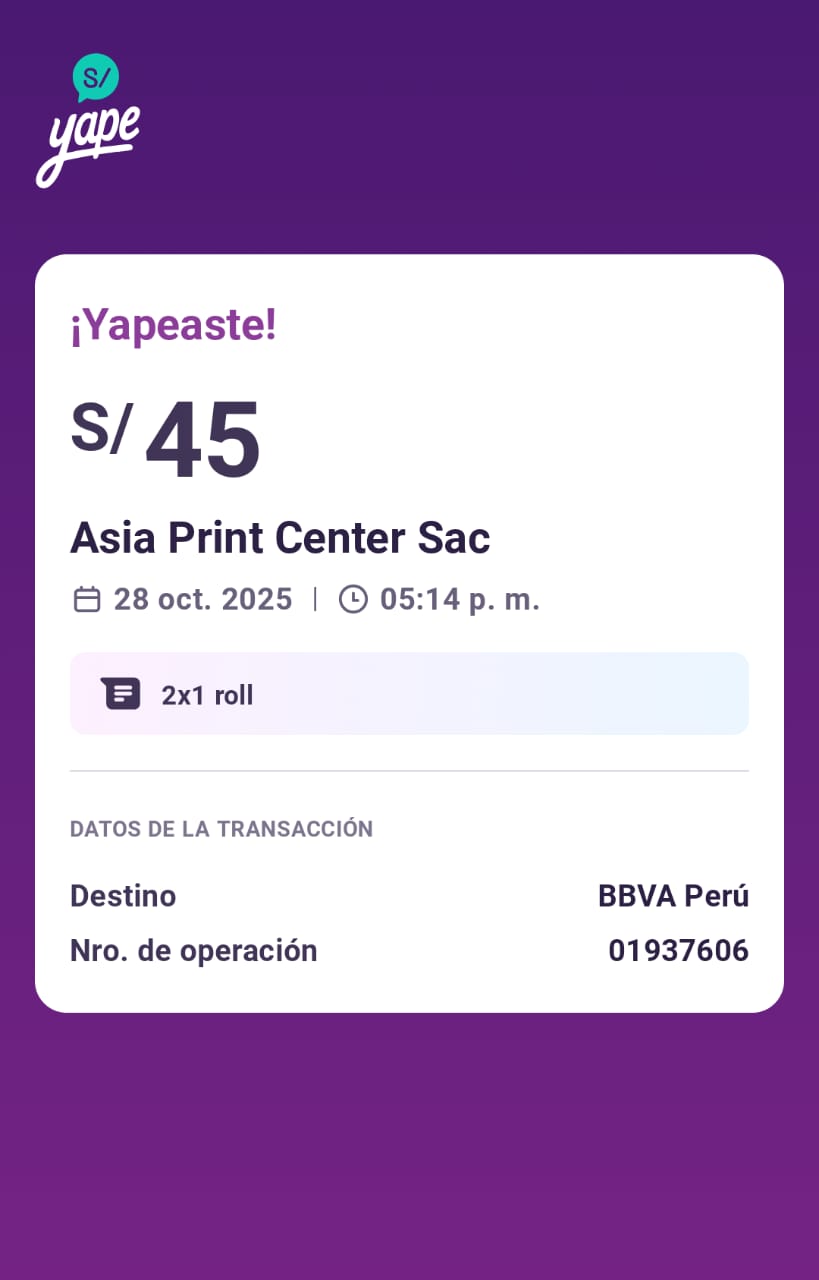
Task: Click the S/ currency symbol before 45
Action: tap(100, 428)
